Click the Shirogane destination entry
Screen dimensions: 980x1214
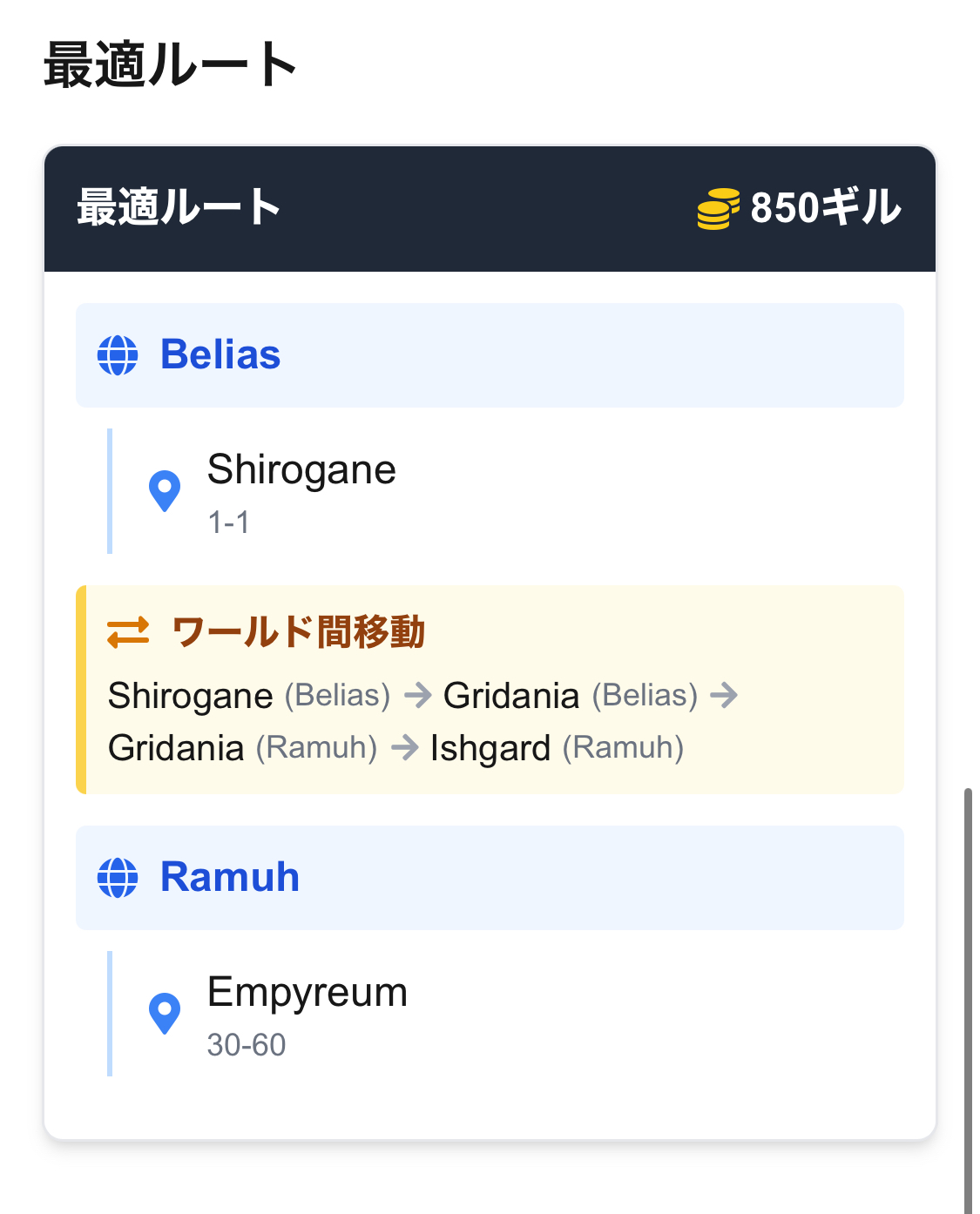(x=301, y=471)
